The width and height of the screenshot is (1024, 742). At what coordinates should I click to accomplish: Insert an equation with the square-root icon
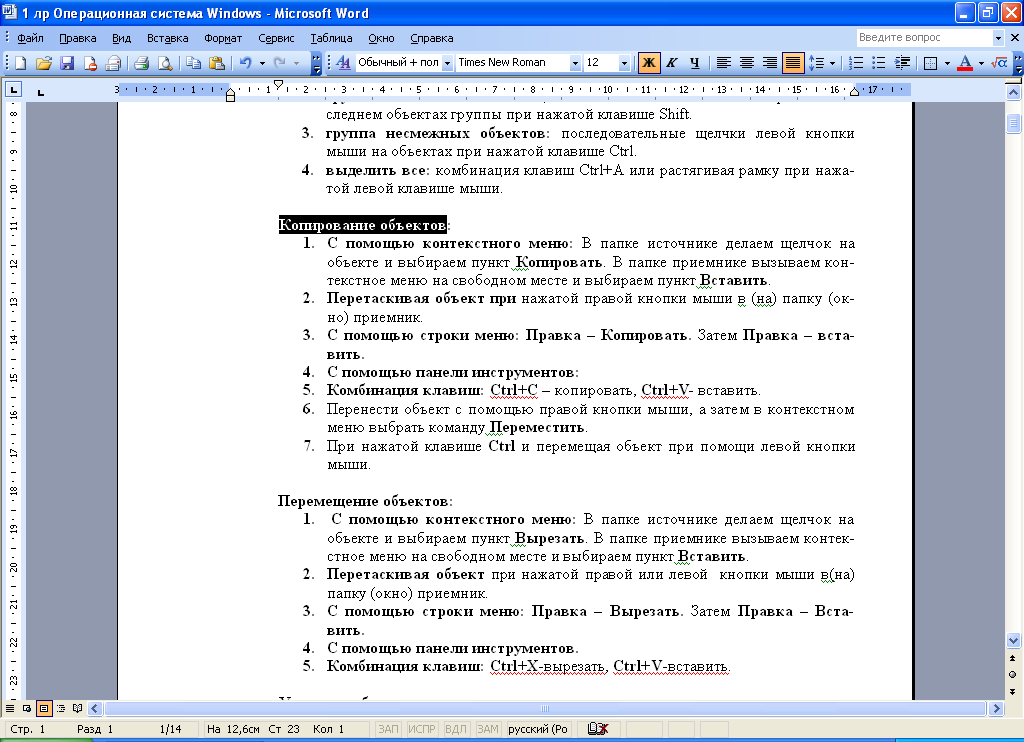point(999,63)
